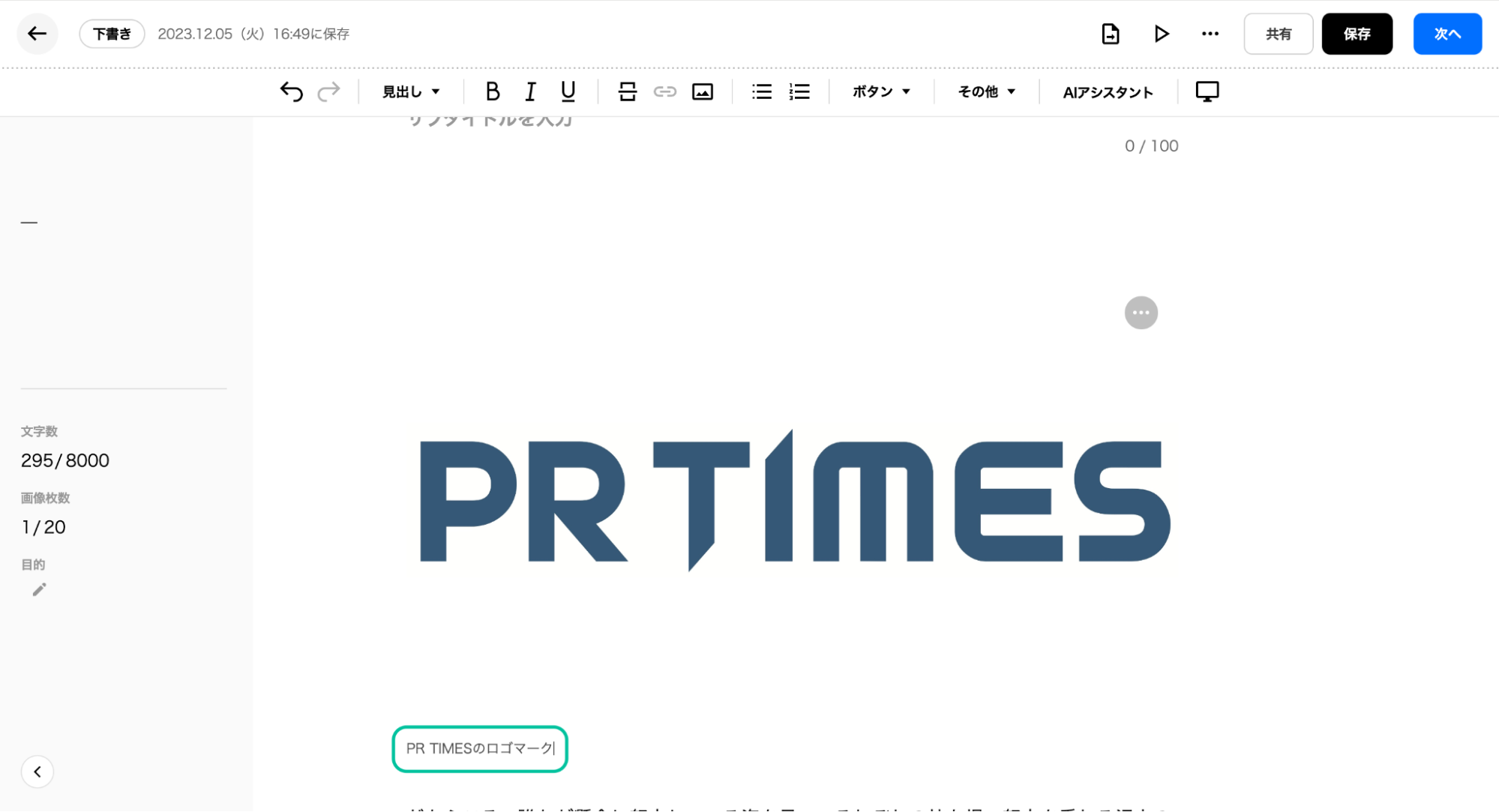The image size is (1499, 812).
Task: Open the AIアシスタント assistant
Action: click(1108, 92)
